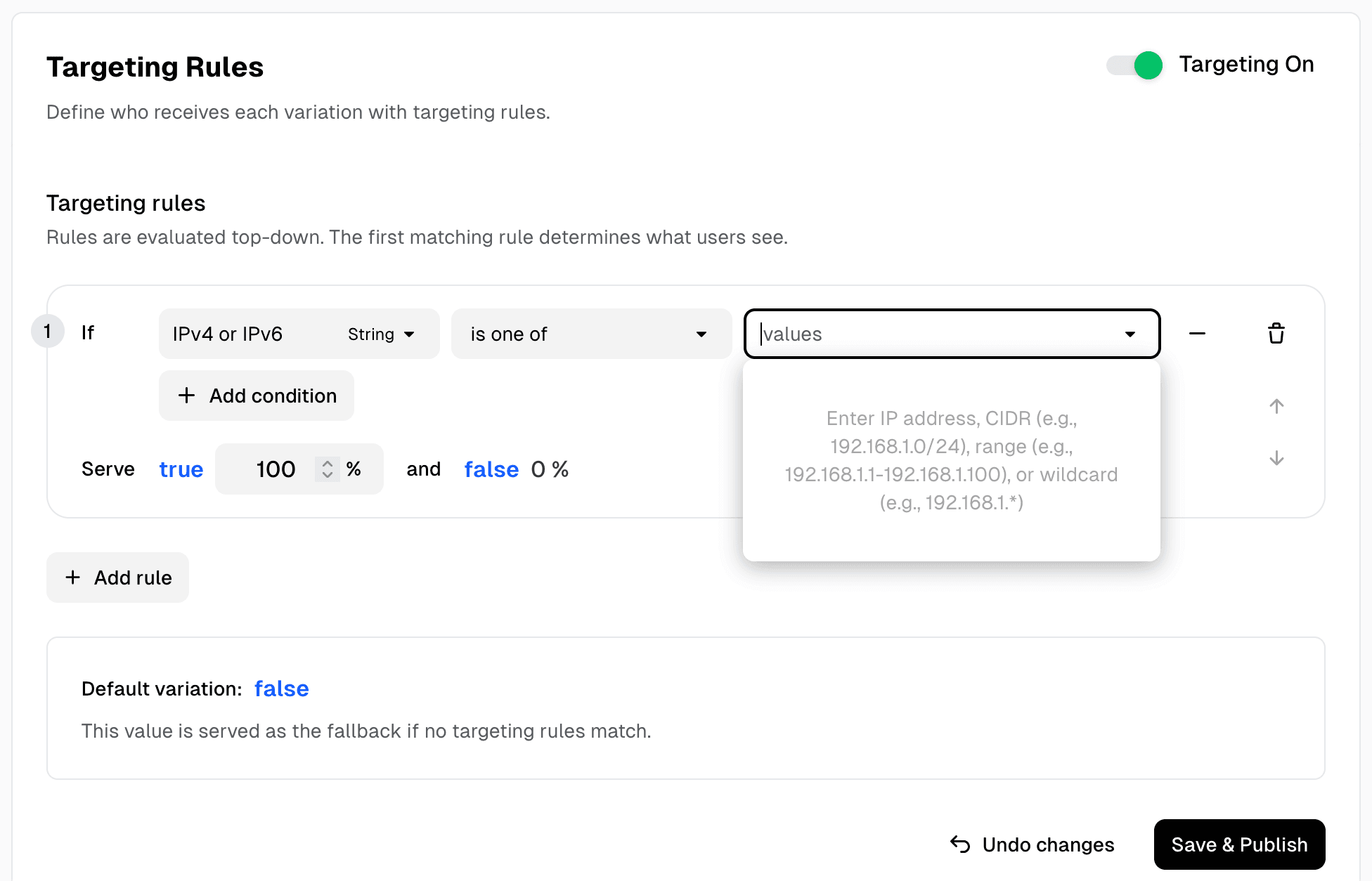Remove the condition using the minus icon
The image size is (1372, 881).
click(x=1198, y=334)
